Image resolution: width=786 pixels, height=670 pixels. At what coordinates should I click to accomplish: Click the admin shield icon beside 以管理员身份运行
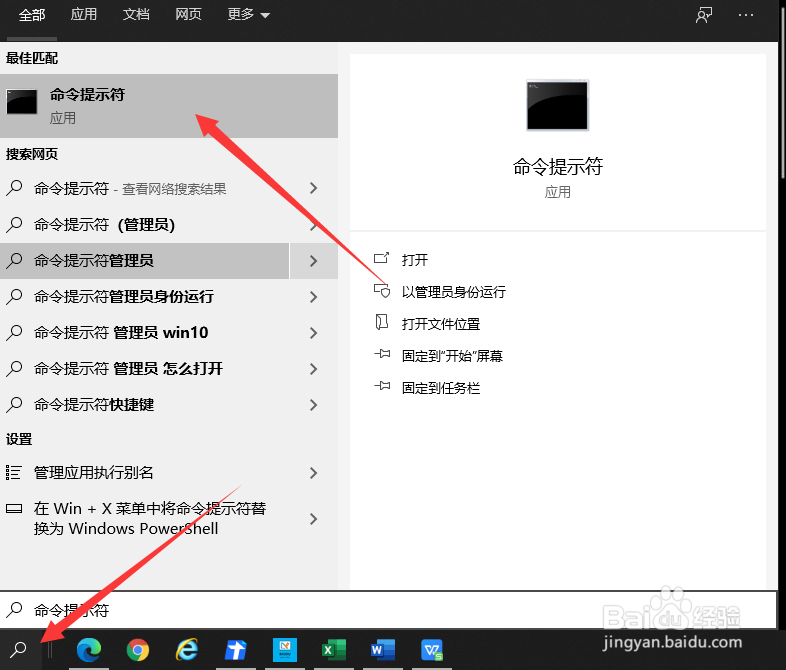point(381,291)
